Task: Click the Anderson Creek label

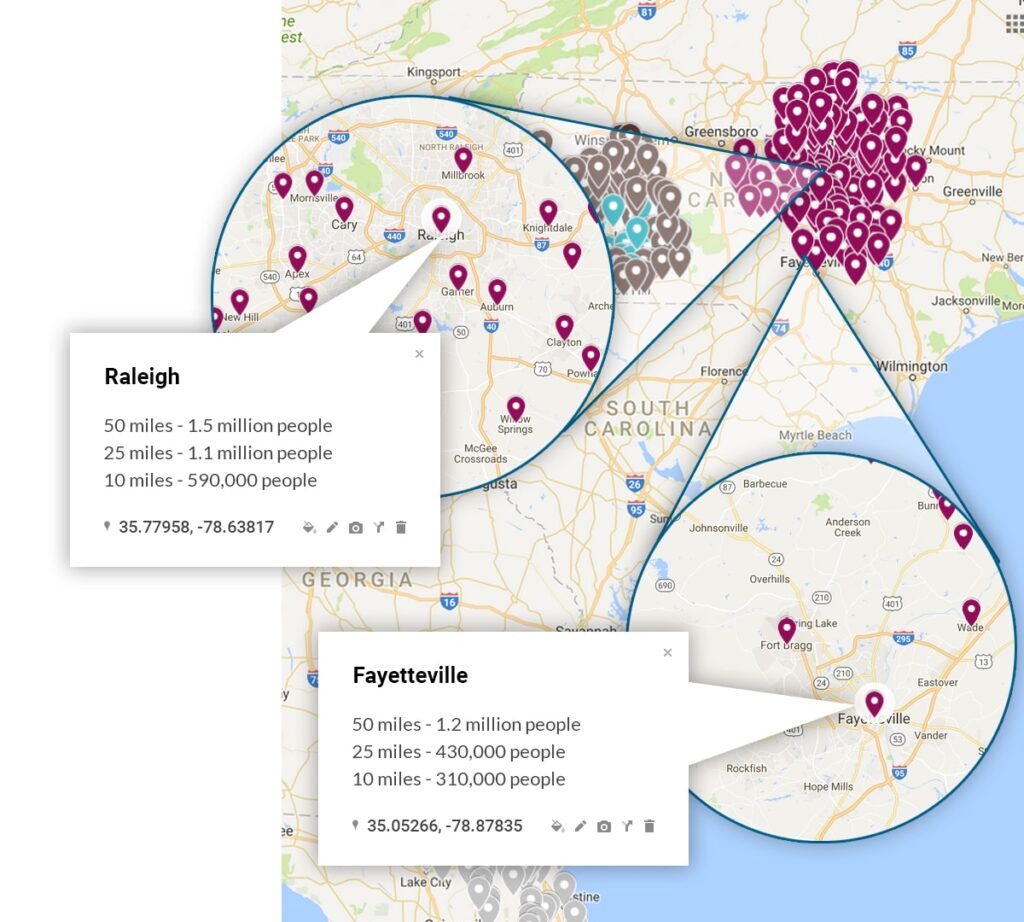Action: point(848,527)
